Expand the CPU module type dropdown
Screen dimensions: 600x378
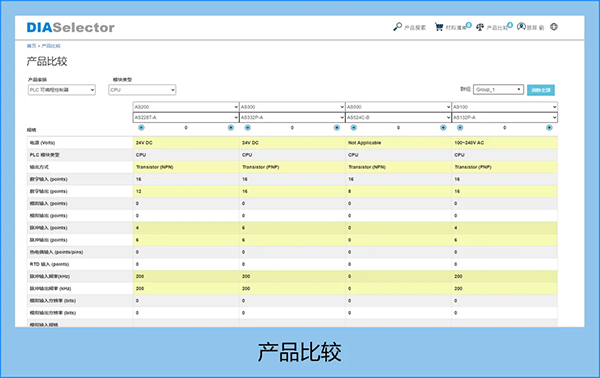(142, 90)
